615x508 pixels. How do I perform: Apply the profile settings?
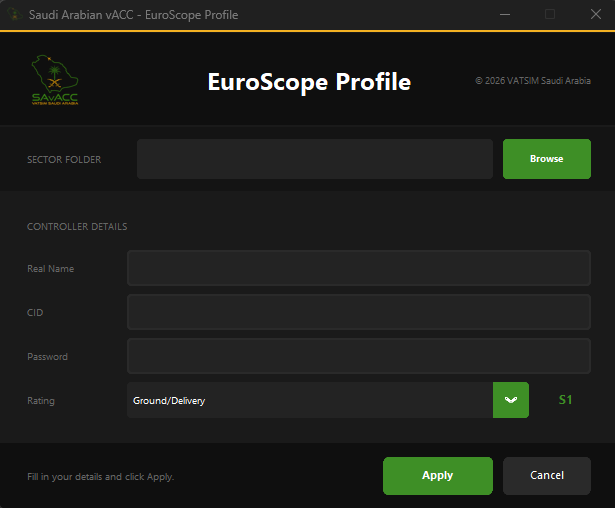coord(438,476)
